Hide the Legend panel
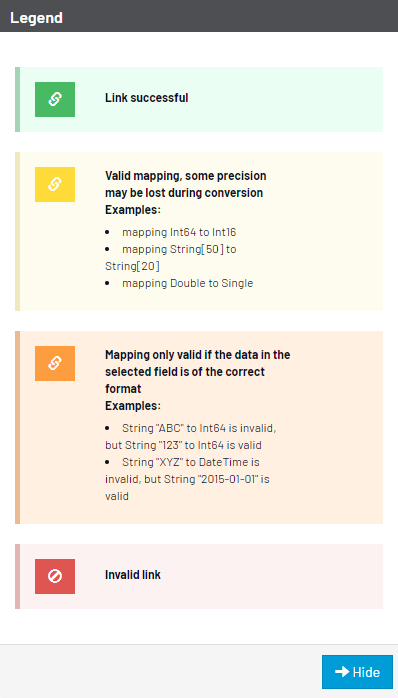This screenshot has height=698, width=398. click(357, 672)
